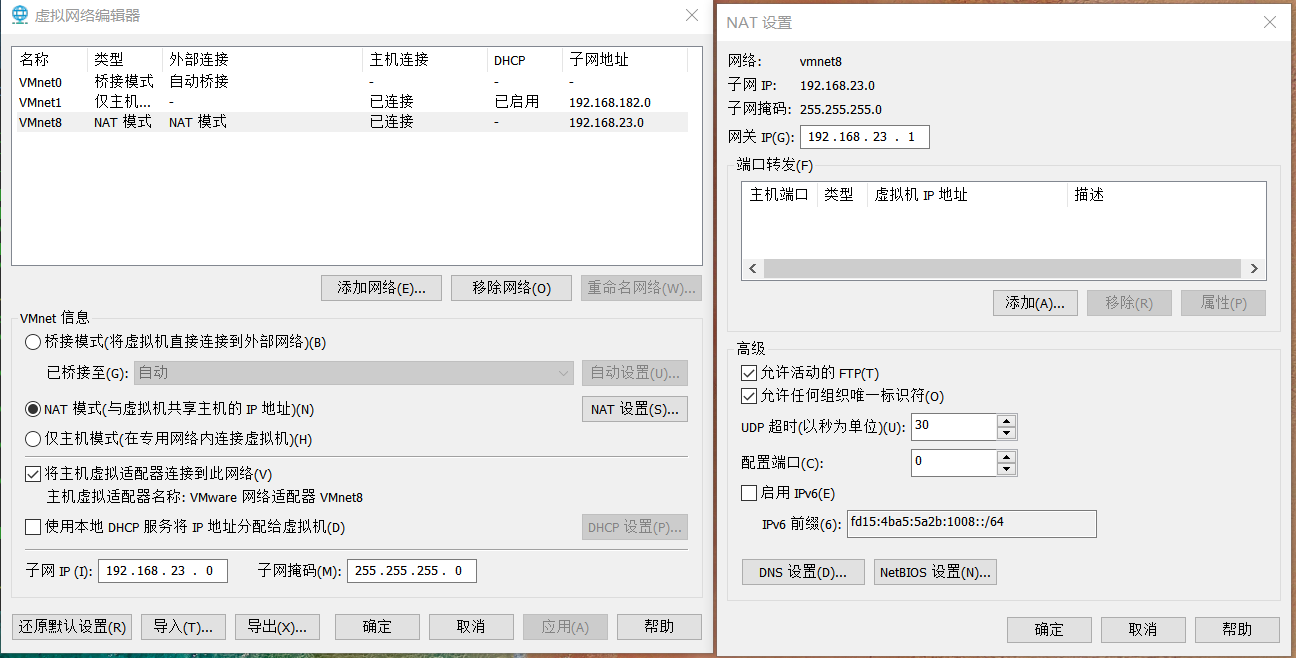Viewport: 1296px width, 658px height.
Task: Confirm with 确定 in network editor
Action: coord(377,627)
